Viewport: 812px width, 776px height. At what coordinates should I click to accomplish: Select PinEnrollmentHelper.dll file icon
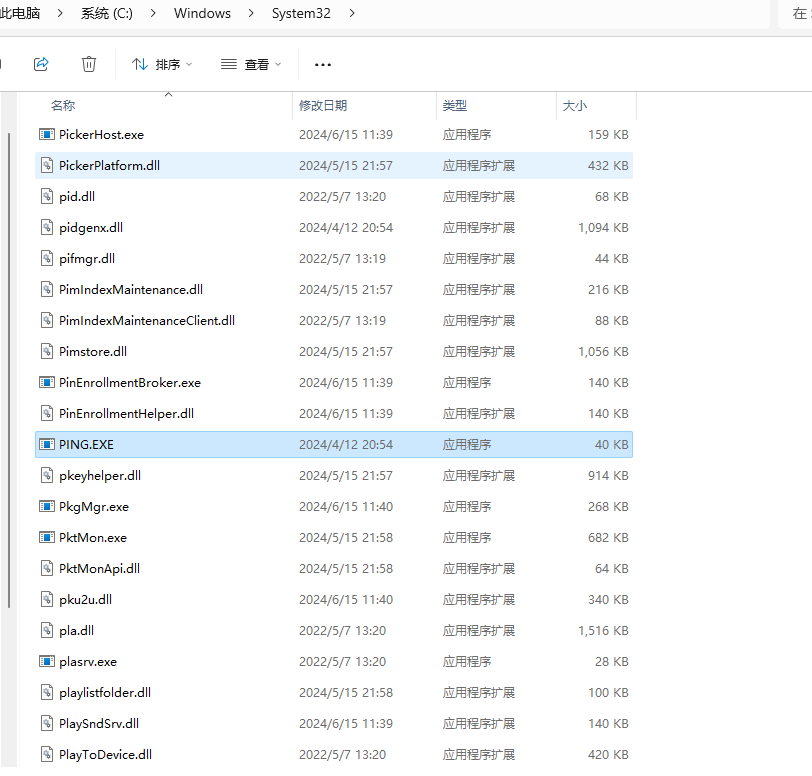pyautogui.click(x=47, y=413)
